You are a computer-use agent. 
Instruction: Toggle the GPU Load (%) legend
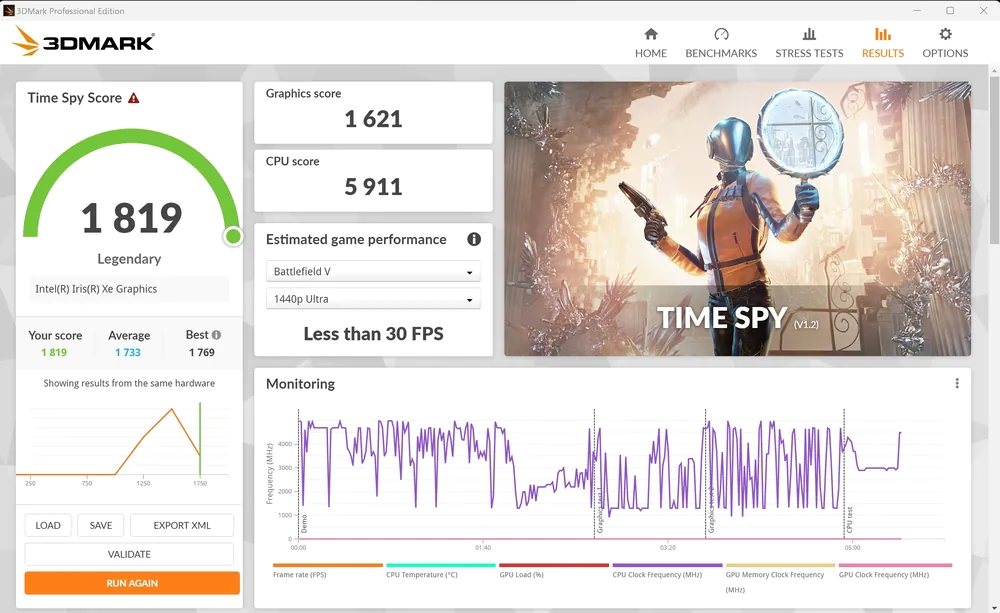point(554,570)
